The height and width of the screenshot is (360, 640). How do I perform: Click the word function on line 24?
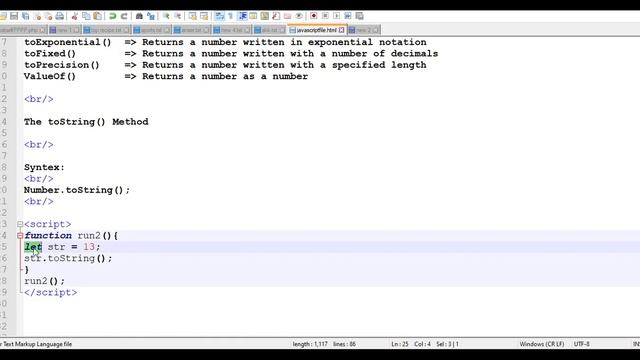click(x=48, y=236)
